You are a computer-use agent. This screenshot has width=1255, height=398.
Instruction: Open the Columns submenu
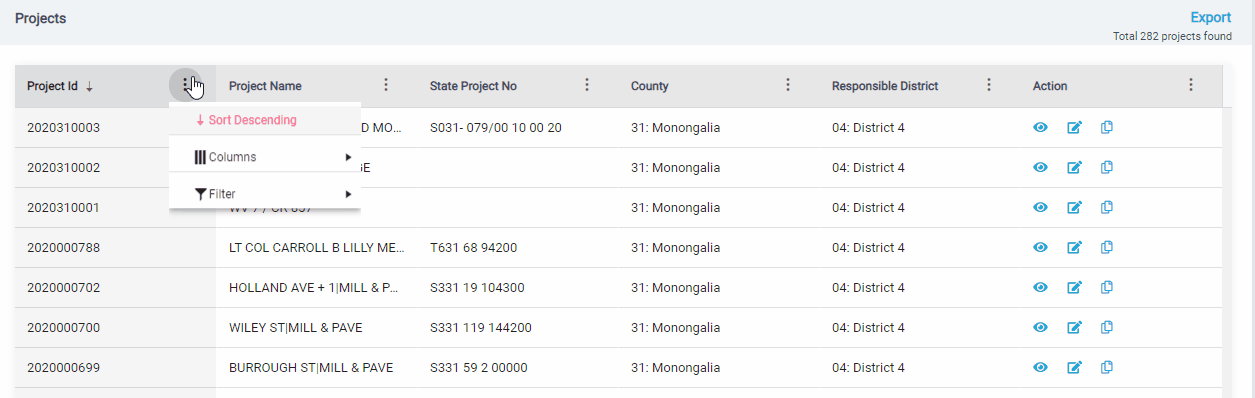click(x=265, y=157)
